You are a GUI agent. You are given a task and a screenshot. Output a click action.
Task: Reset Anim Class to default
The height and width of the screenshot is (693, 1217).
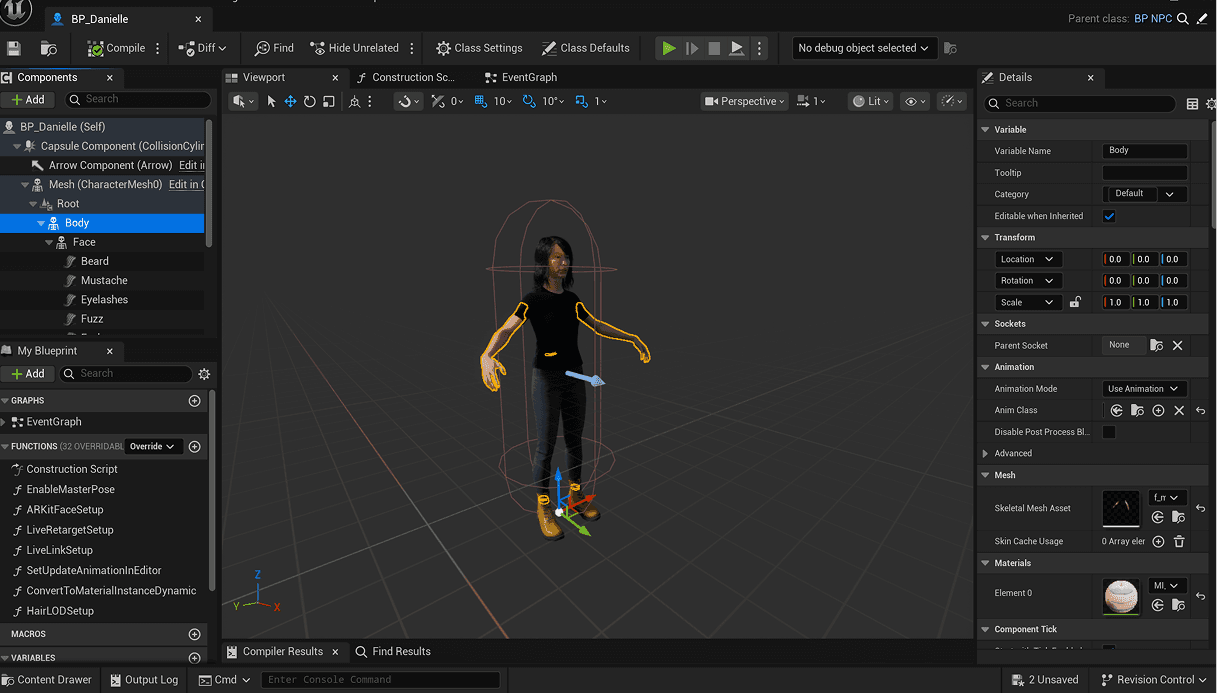pyautogui.click(x=1200, y=411)
